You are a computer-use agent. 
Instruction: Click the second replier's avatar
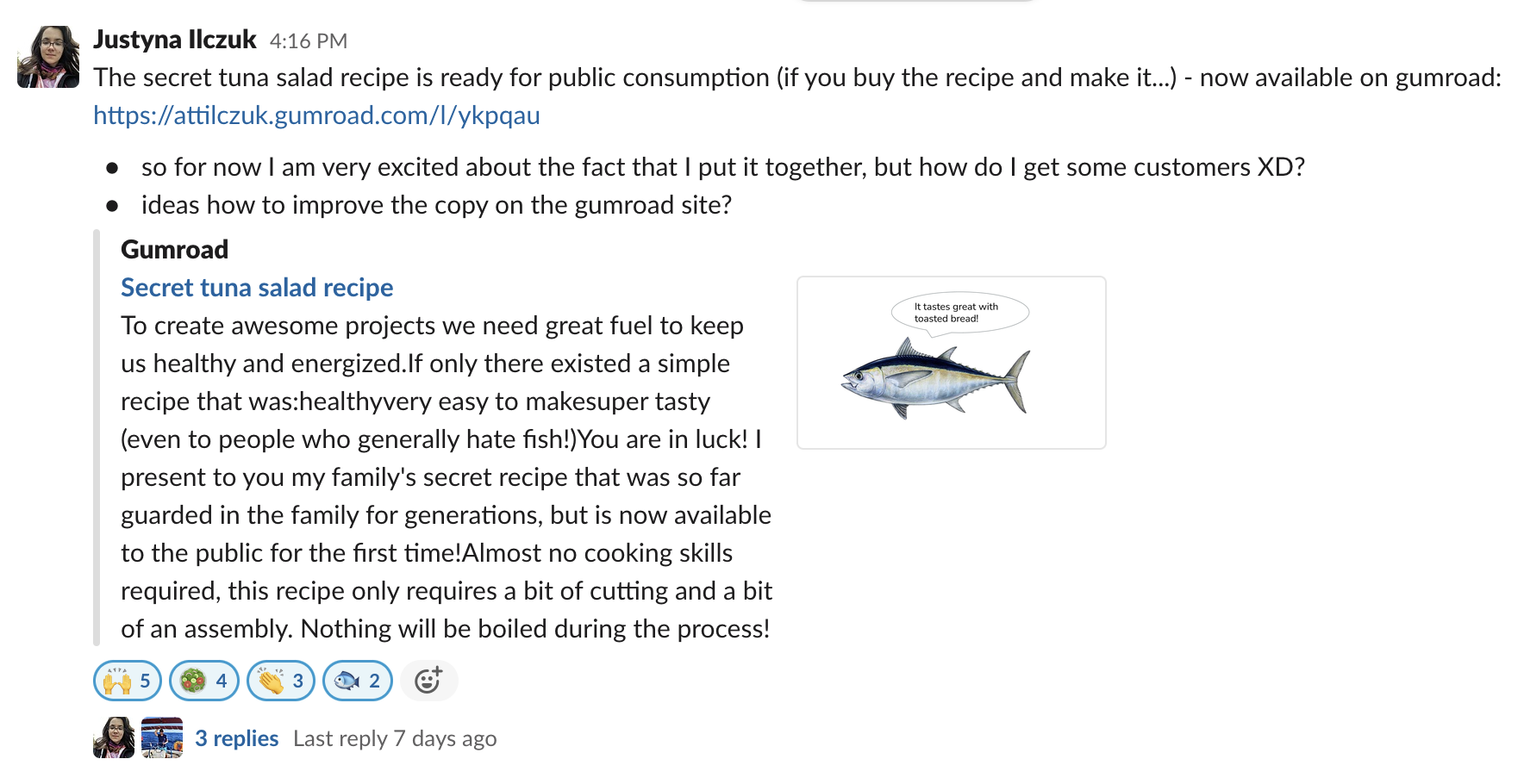162,737
